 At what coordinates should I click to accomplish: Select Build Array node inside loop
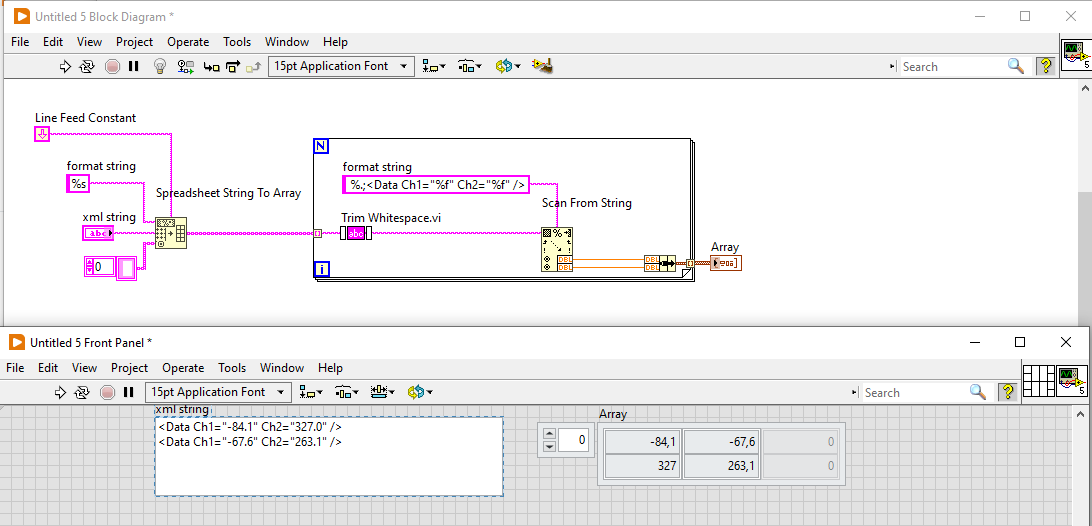(660, 263)
